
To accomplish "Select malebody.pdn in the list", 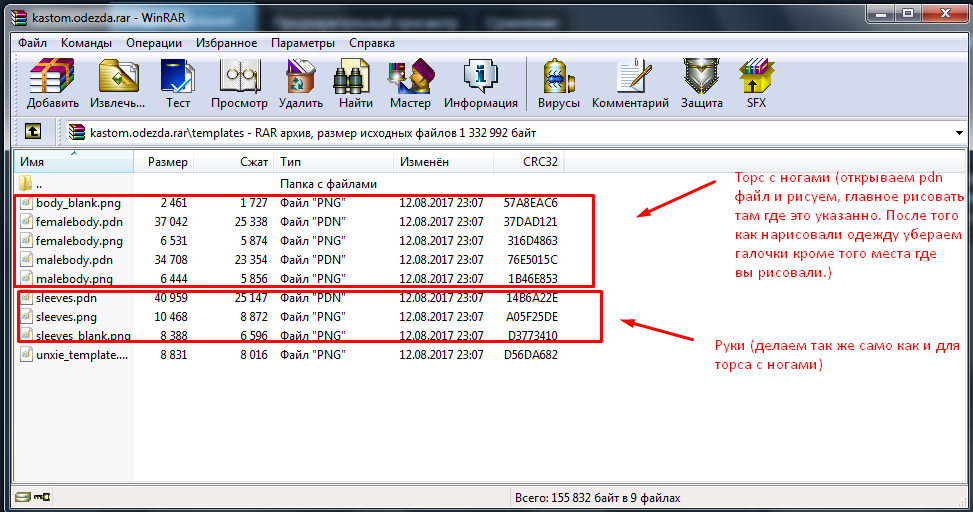I will (x=74, y=259).
